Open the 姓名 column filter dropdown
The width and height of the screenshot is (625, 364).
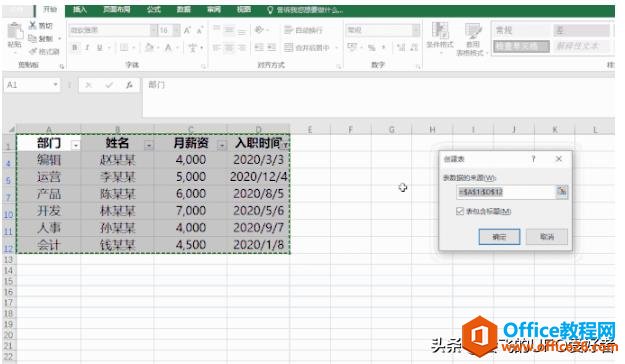(149, 146)
